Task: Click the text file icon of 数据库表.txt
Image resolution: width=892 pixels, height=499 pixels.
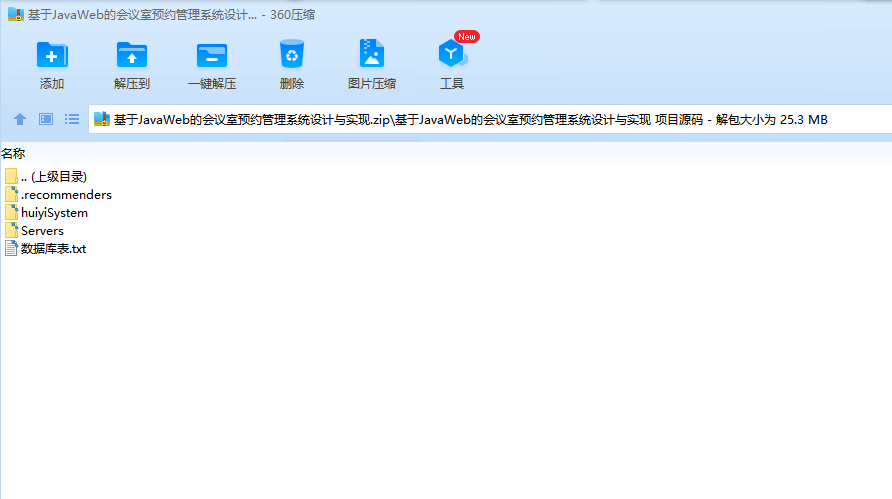Action: pos(11,248)
